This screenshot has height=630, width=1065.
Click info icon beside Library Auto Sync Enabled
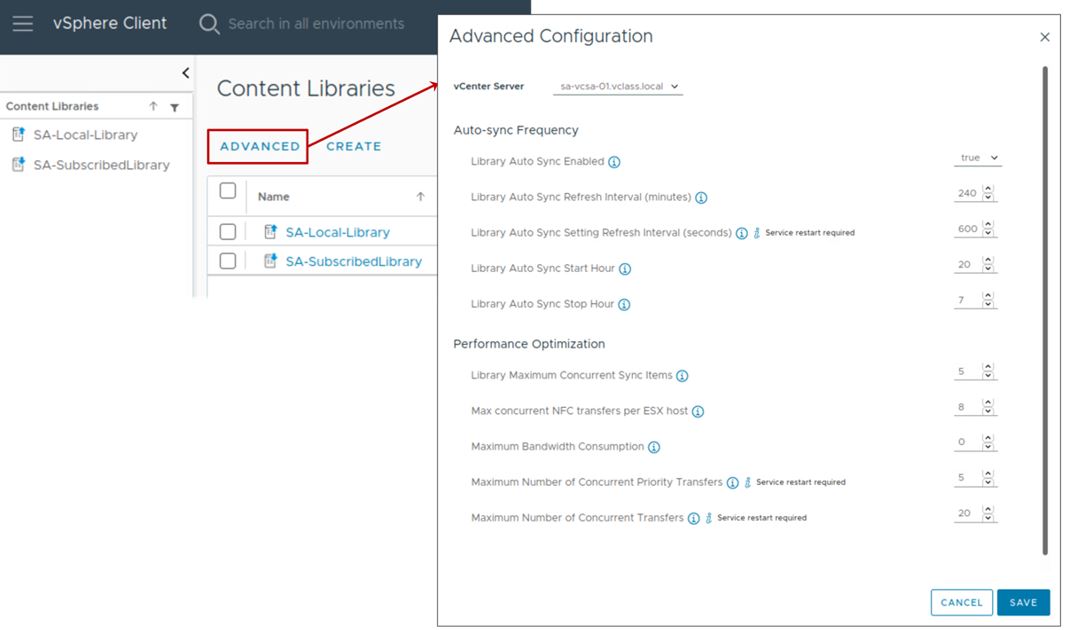click(x=614, y=162)
